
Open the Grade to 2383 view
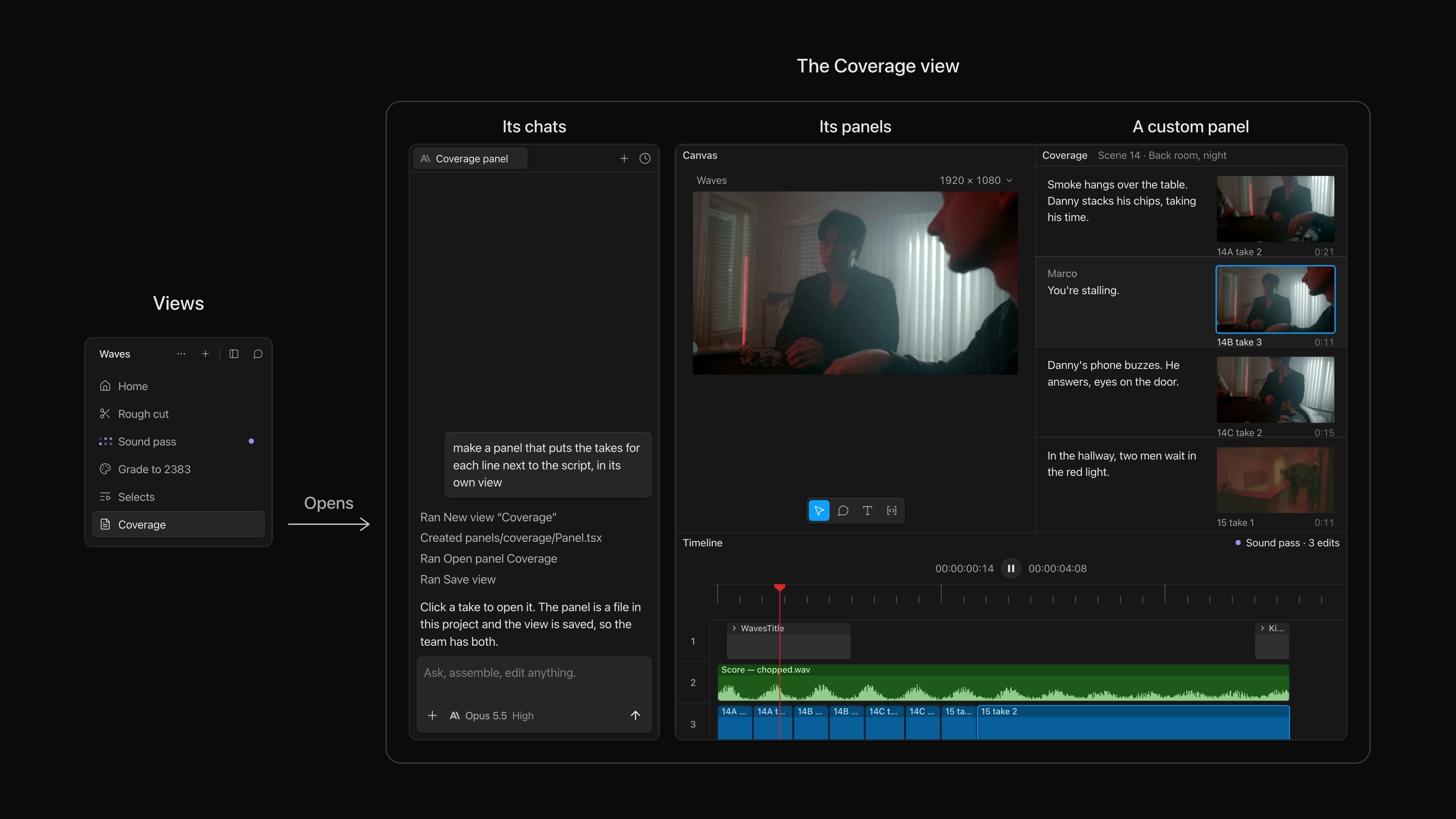[178, 469]
